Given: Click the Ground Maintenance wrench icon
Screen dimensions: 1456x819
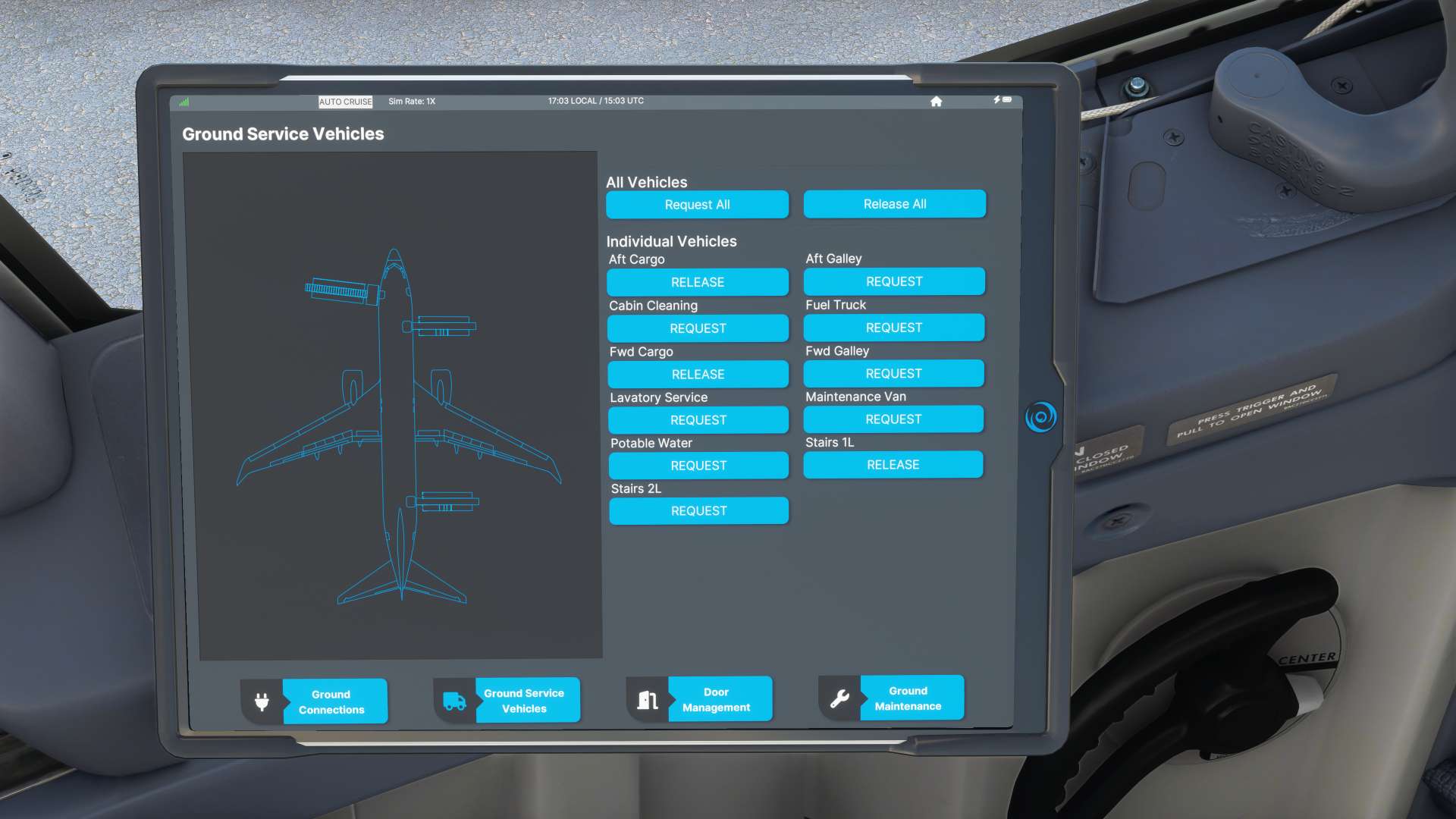Looking at the screenshot, I should pos(840,698).
